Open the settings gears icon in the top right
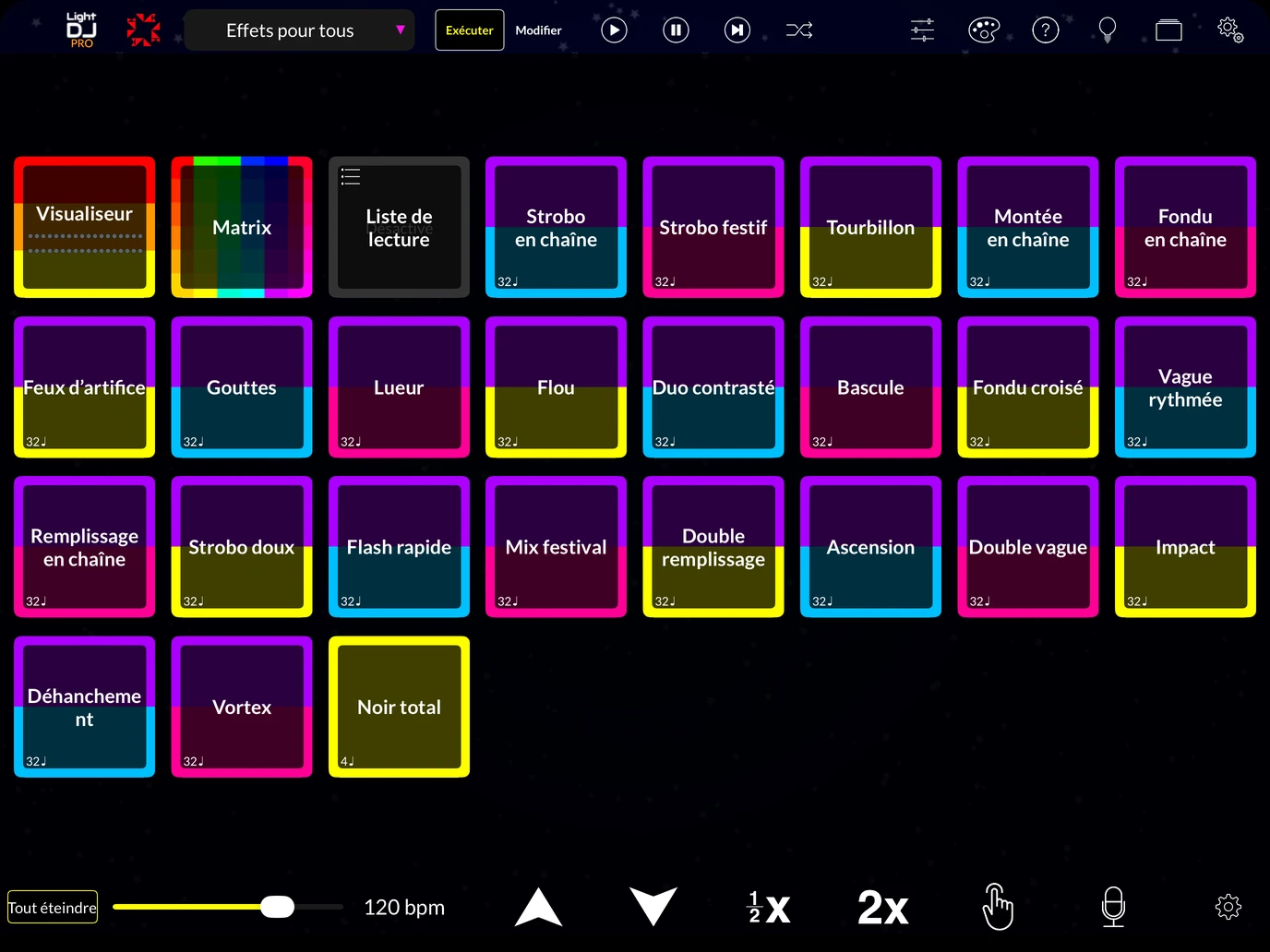1270x952 pixels. 1230,30
